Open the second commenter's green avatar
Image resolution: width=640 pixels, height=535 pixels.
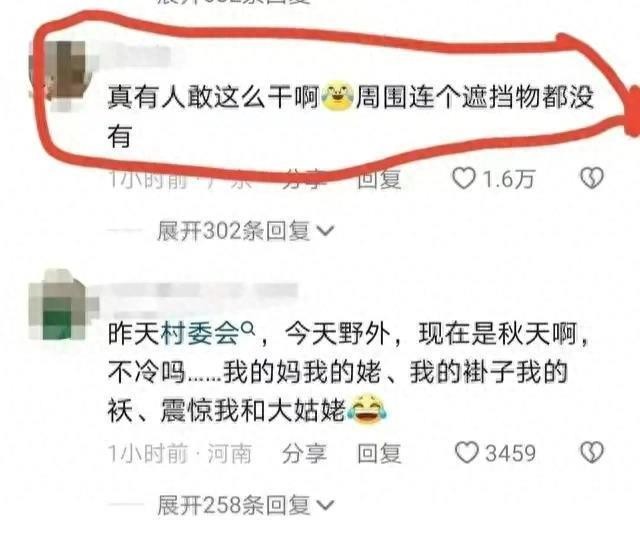click(x=61, y=304)
